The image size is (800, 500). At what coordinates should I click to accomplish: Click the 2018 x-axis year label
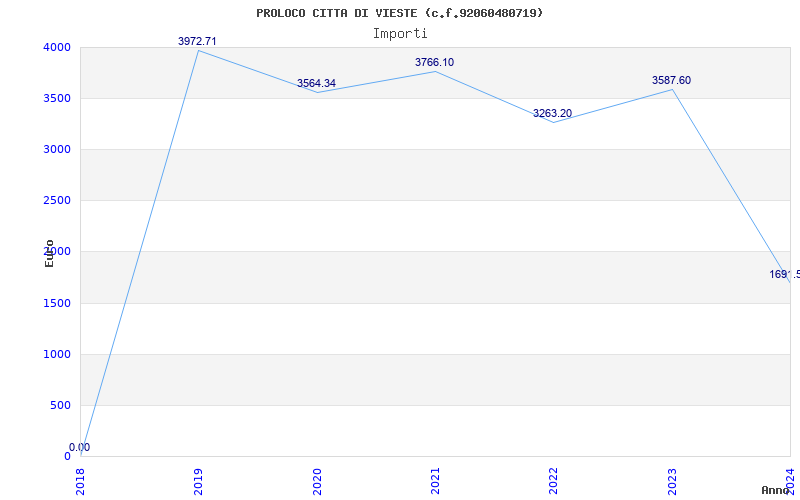point(80,481)
